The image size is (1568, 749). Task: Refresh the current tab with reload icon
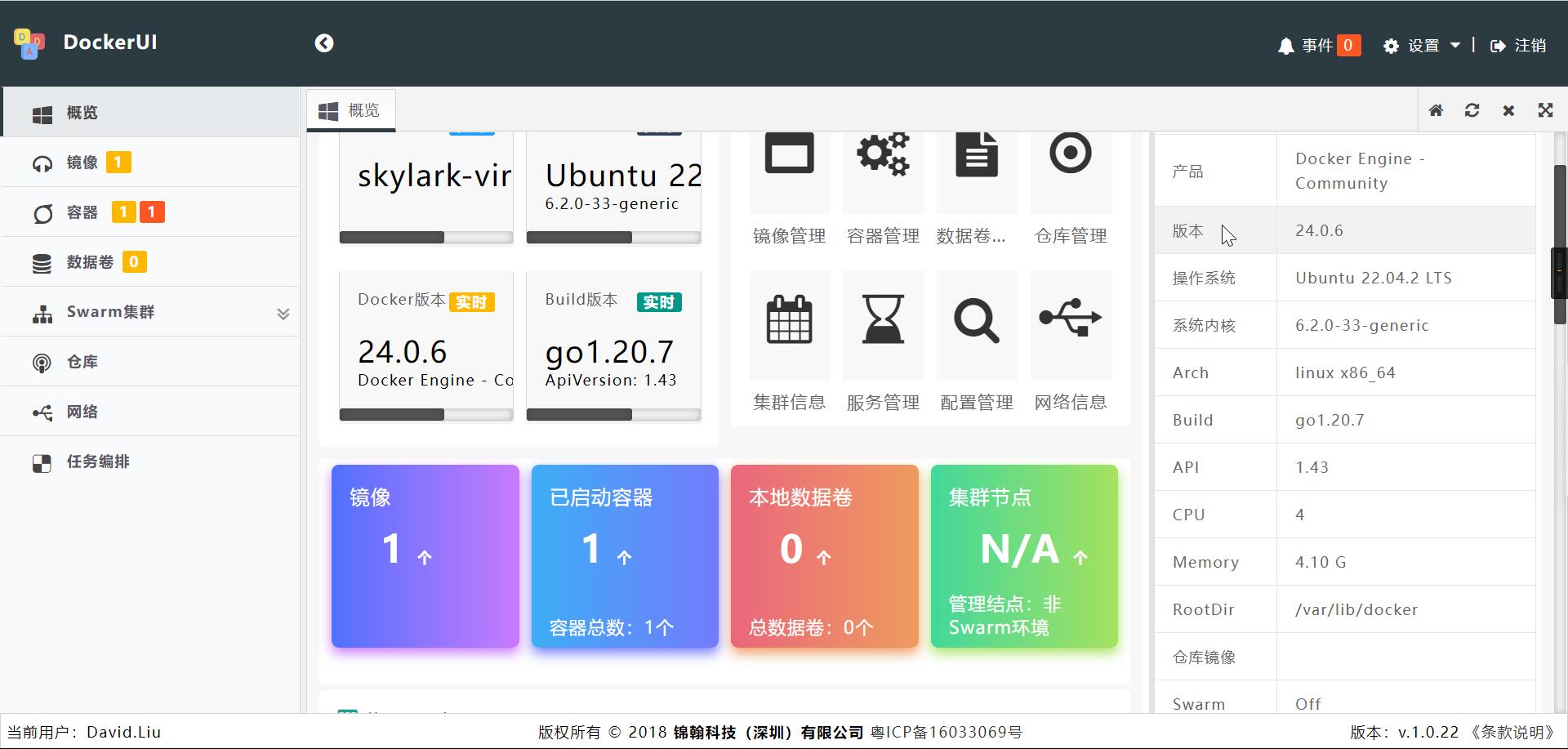(1472, 110)
